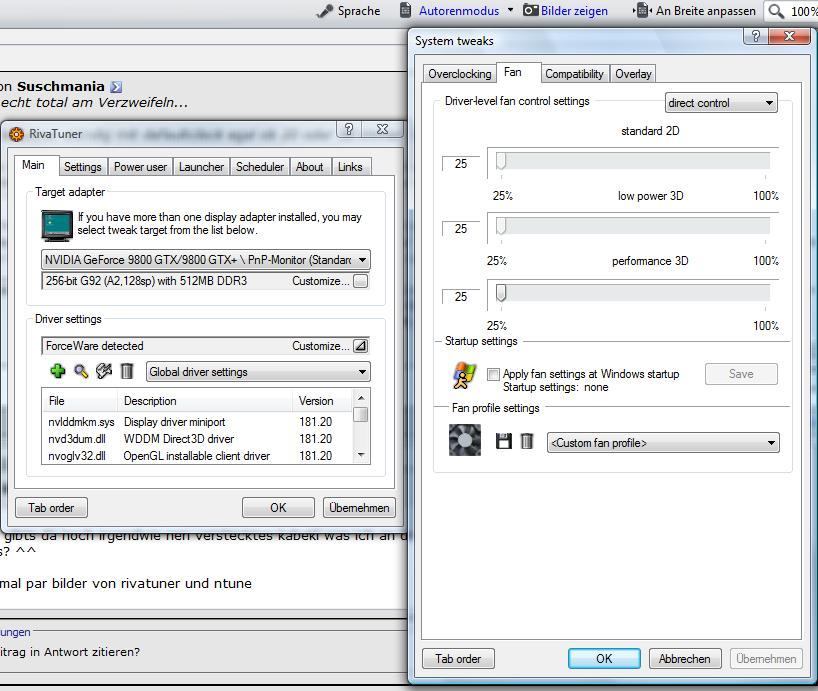Click the edit profile icon beside the magnifier
This screenshot has height=691, width=818.
tap(104, 371)
